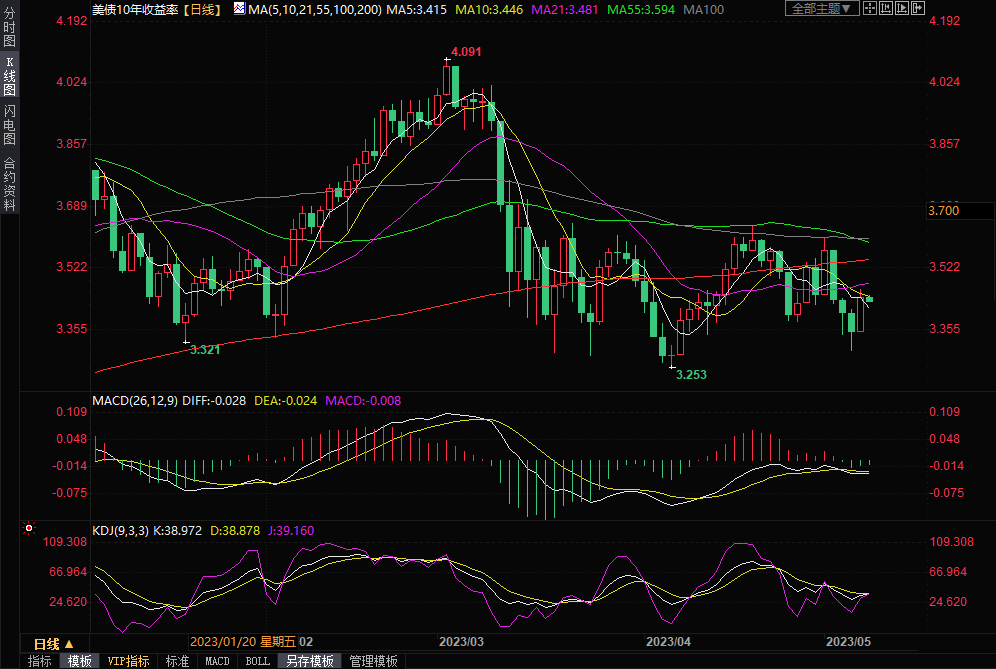996x669 pixels.
Task: Select the 模板 bottom tab
Action: coord(80,661)
